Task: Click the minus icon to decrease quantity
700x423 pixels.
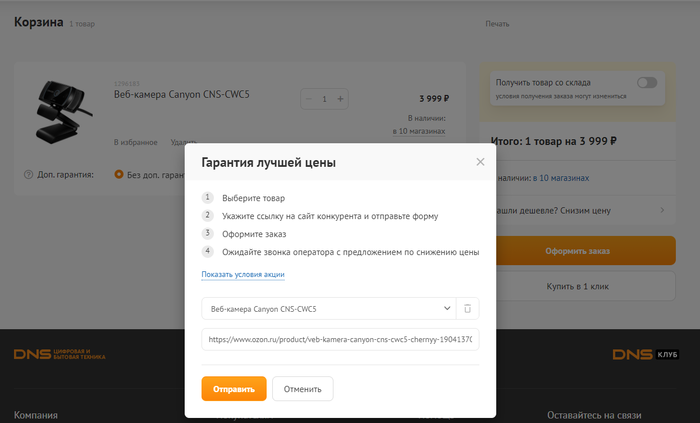Action: tap(309, 99)
